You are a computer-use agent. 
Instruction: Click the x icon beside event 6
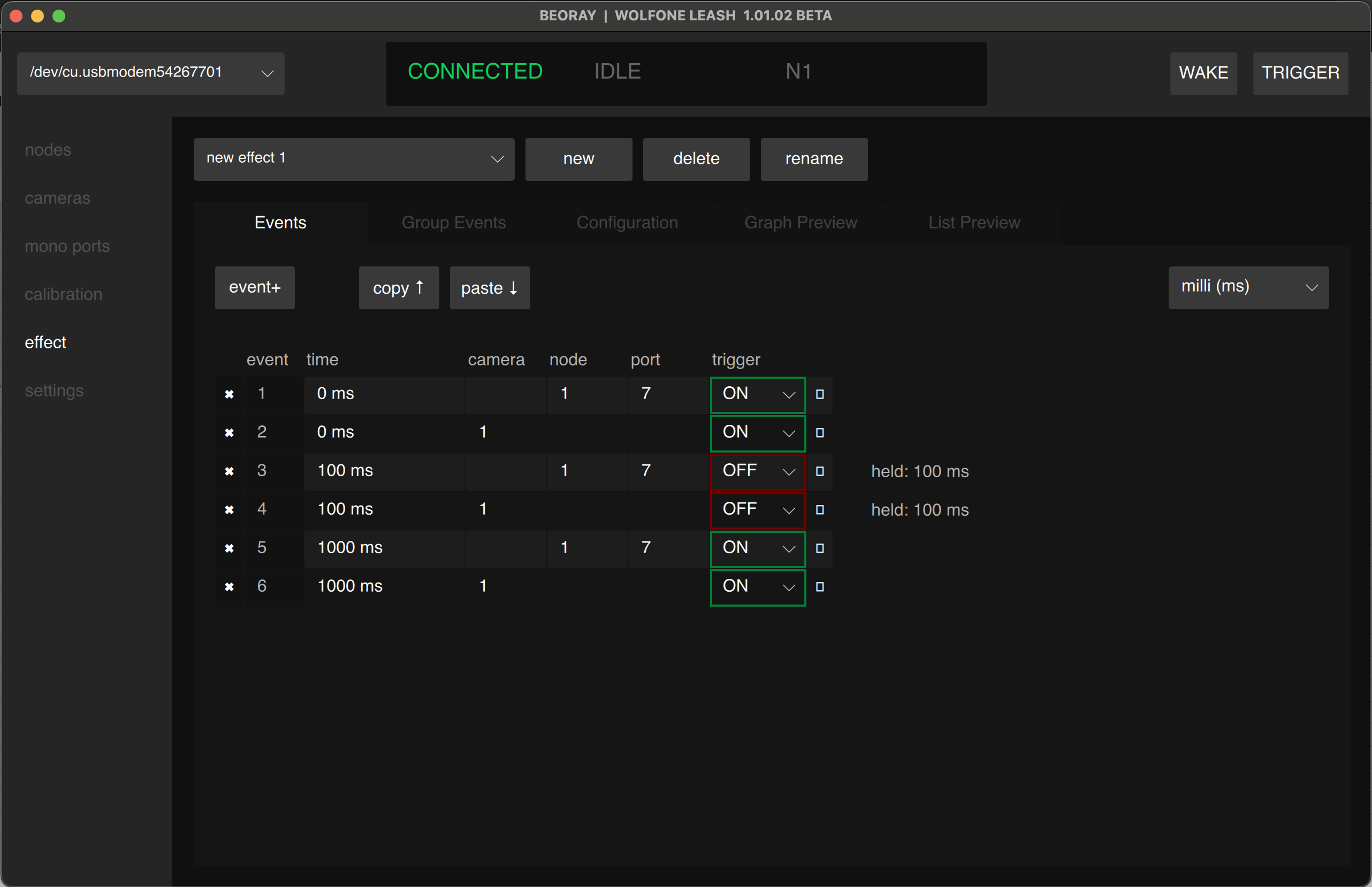pos(229,587)
